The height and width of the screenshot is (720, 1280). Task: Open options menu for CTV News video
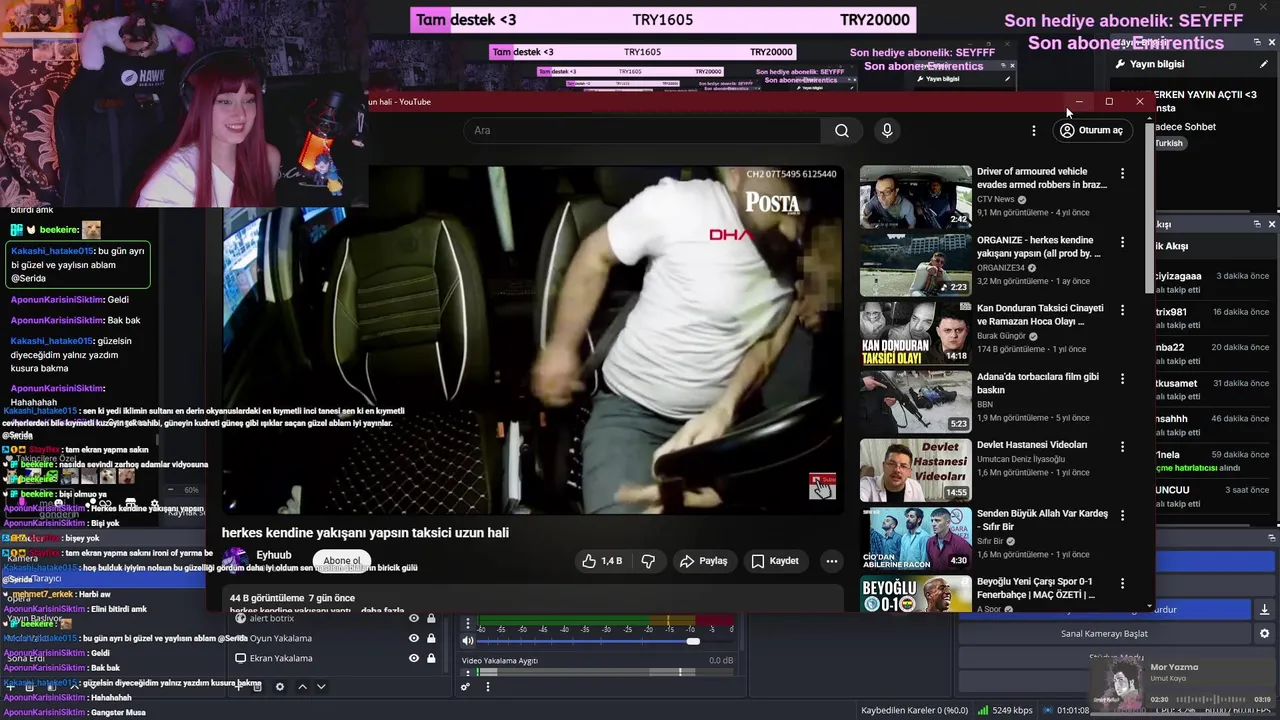[1122, 173]
